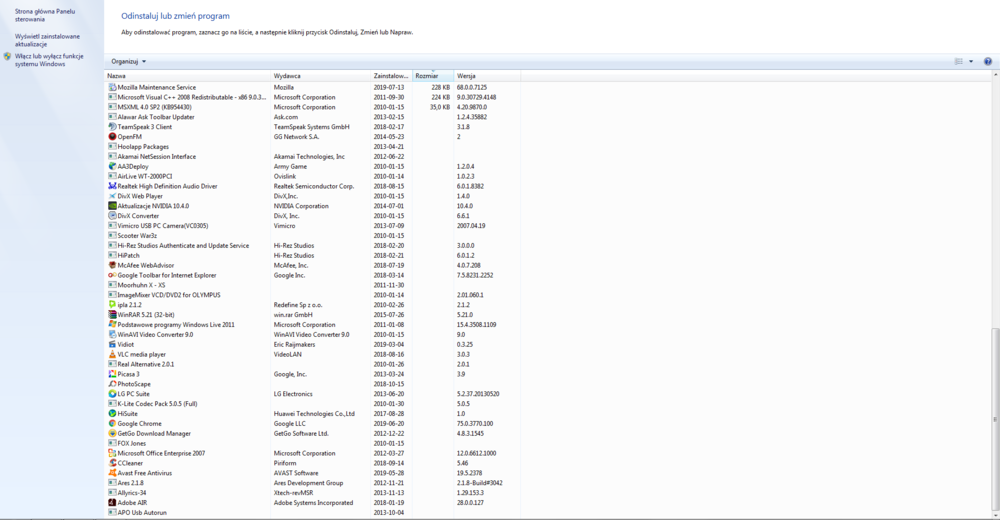Select the Scooter War3z entry
This screenshot has width=1000, height=520.
point(312,235)
